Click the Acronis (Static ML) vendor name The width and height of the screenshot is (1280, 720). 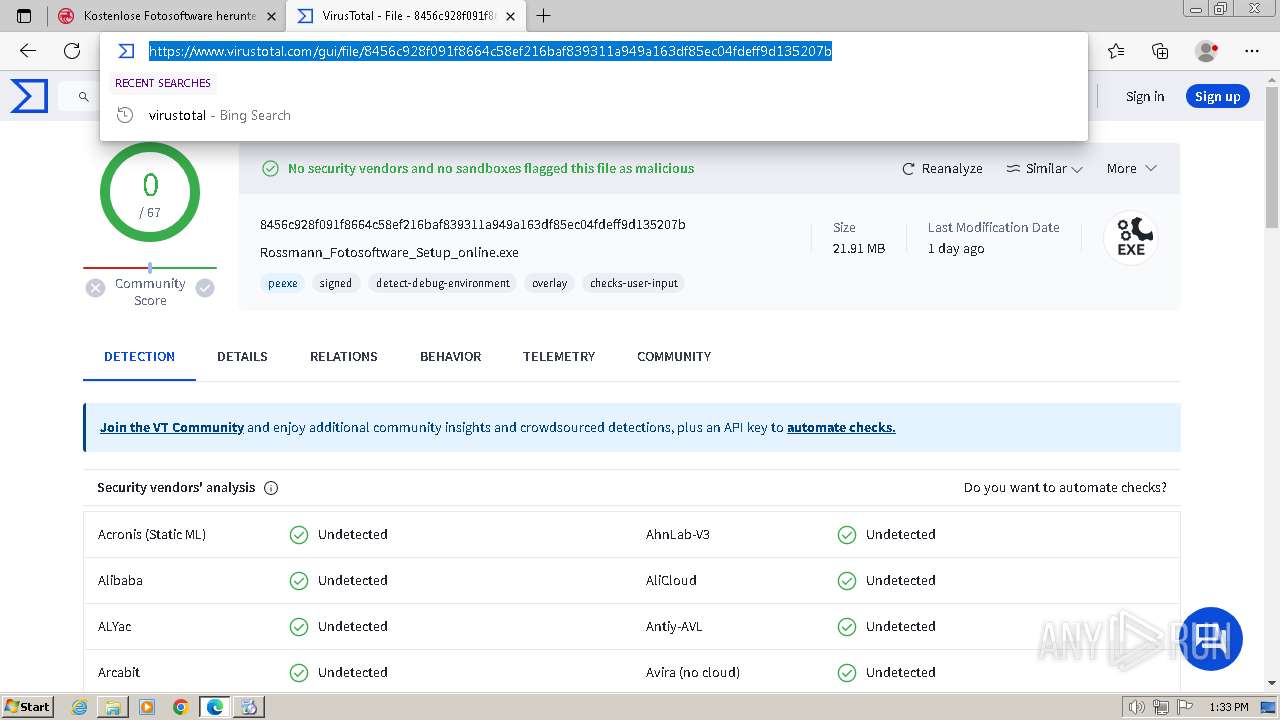tap(152, 535)
